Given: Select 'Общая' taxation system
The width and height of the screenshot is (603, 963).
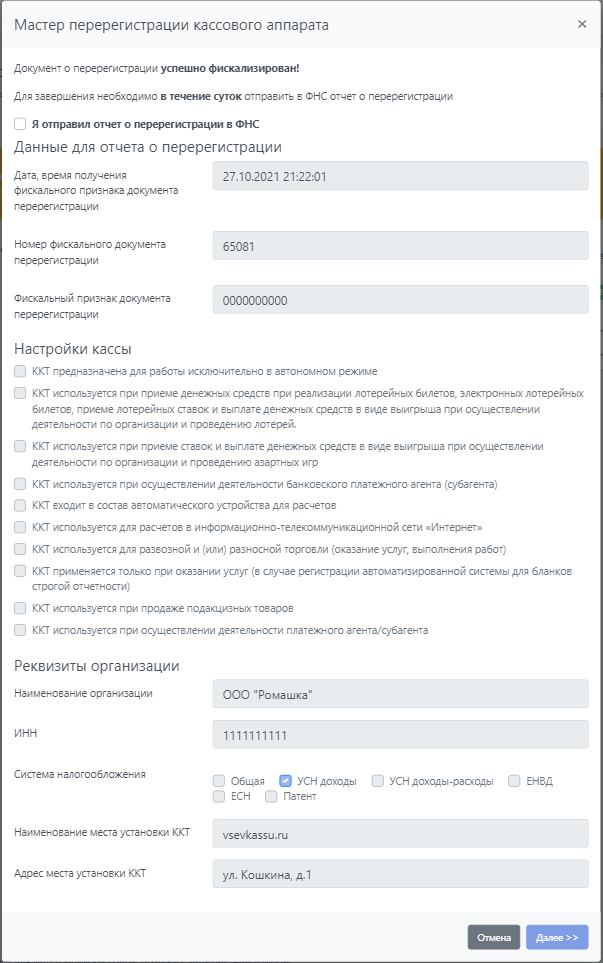Looking at the screenshot, I should point(219,781).
